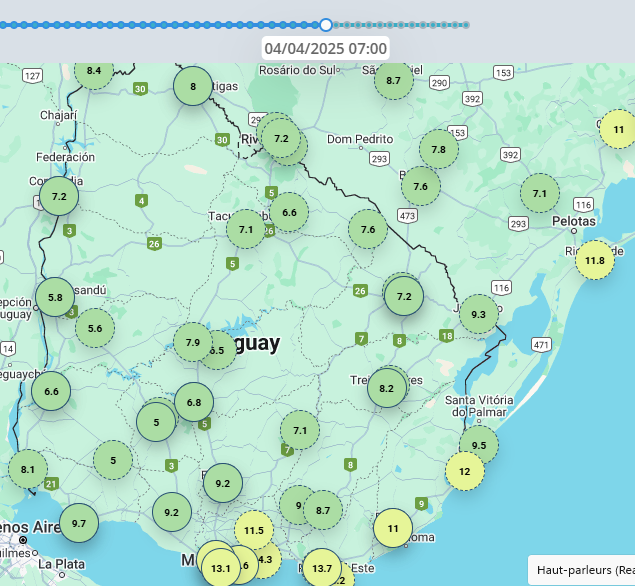Viewport: 635px width, 586px height.
Task: Click the timeline slider handle at 07:00
Action: coord(326,25)
